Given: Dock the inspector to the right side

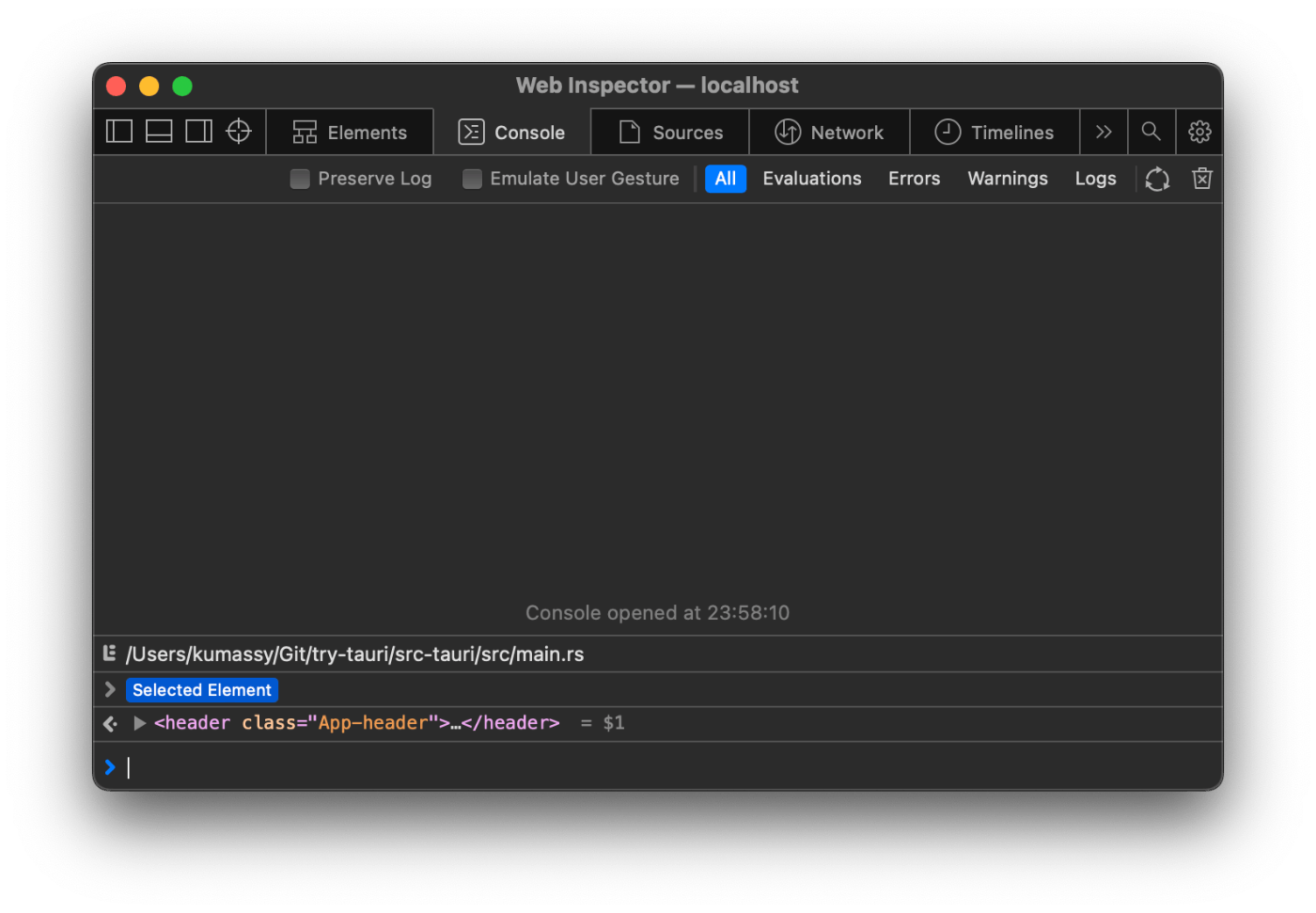Looking at the screenshot, I should coord(198,132).
